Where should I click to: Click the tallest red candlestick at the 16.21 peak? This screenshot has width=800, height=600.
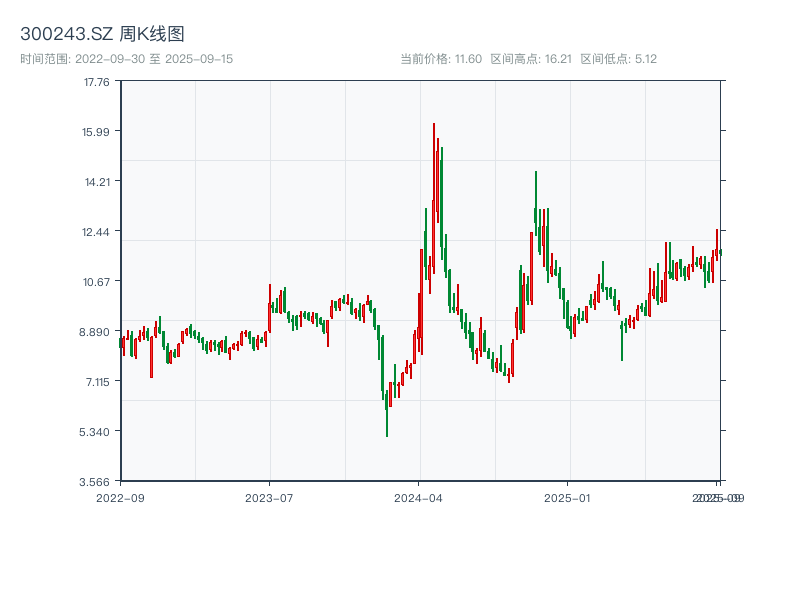pyautogui.click(x=434, y=199)
